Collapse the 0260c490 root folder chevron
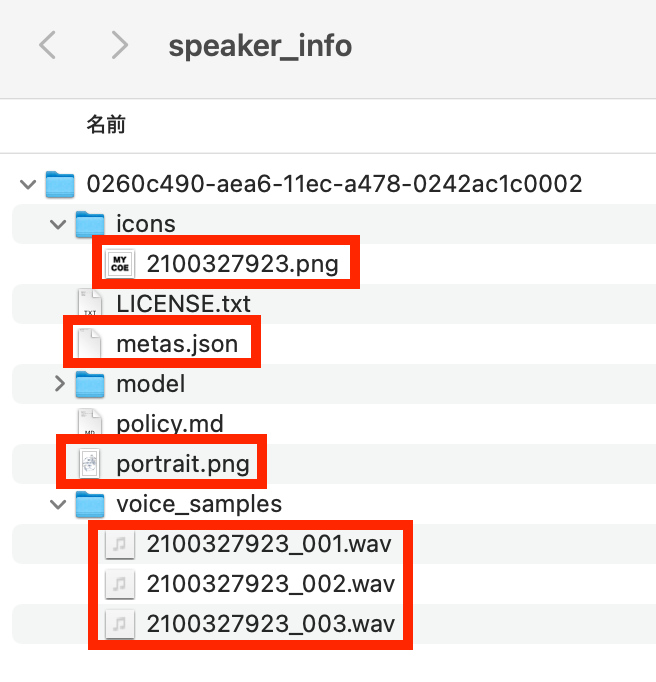The image size is (656, 682). [x=27, y=184]
